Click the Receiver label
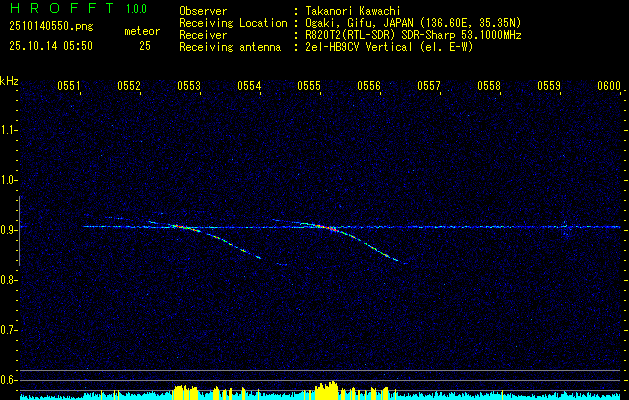The image size is (629, 400). [x=203, y=35]
